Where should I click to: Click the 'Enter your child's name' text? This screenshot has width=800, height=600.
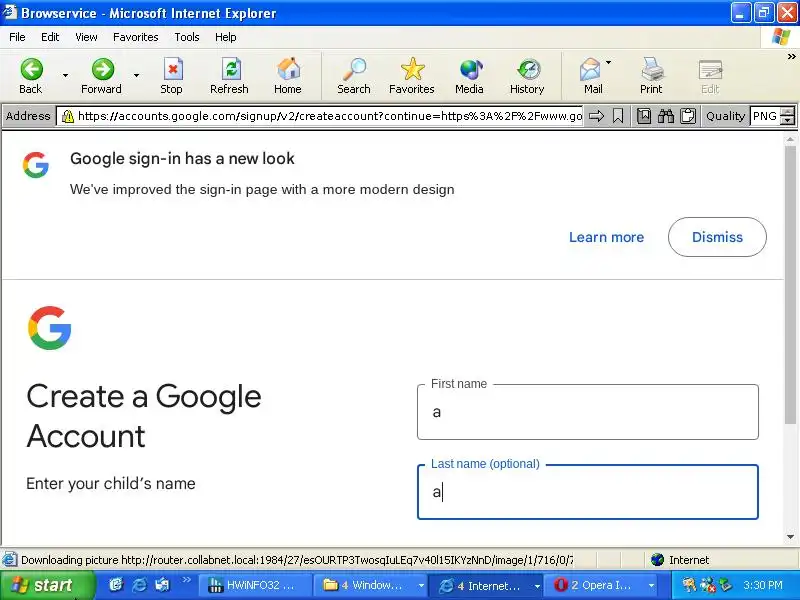(x=111, y=483)
